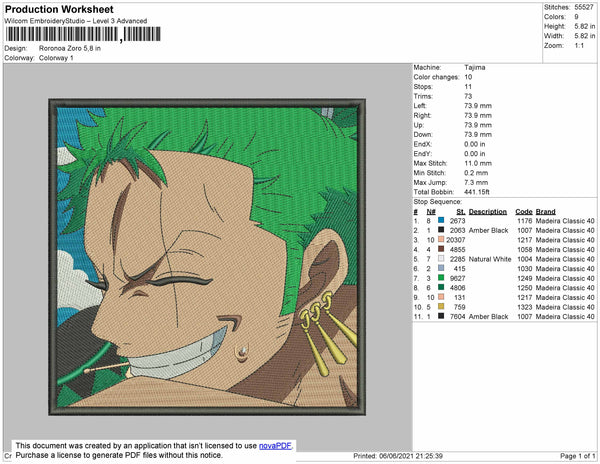Click the printed timestamp '06/06/2021 21:25:39'
The image size is (600, 464).
tap(411, 456)
